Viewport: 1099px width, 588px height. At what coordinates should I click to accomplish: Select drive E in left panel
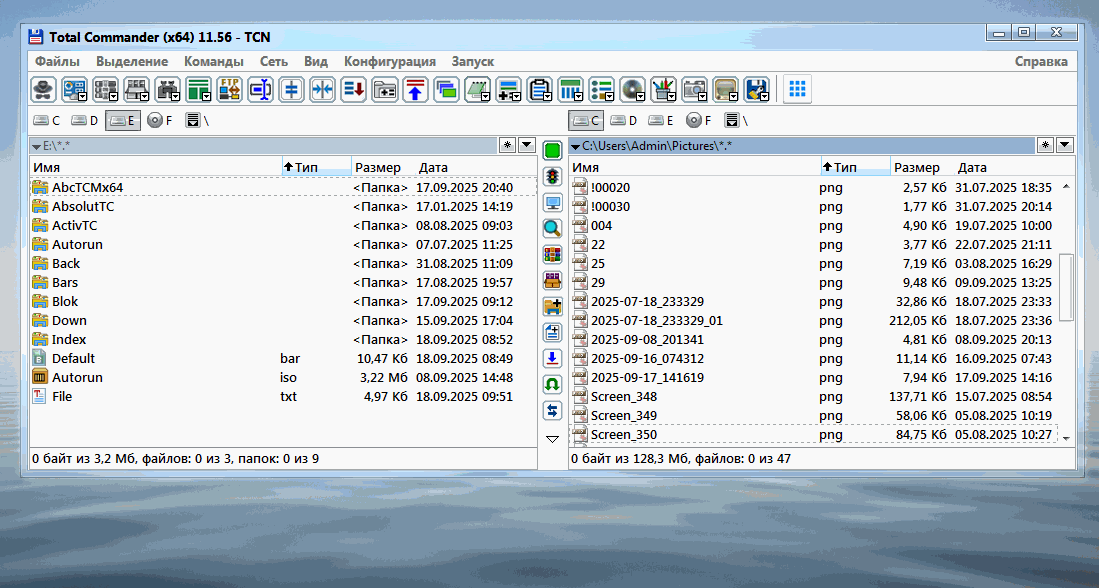[123, 121]
